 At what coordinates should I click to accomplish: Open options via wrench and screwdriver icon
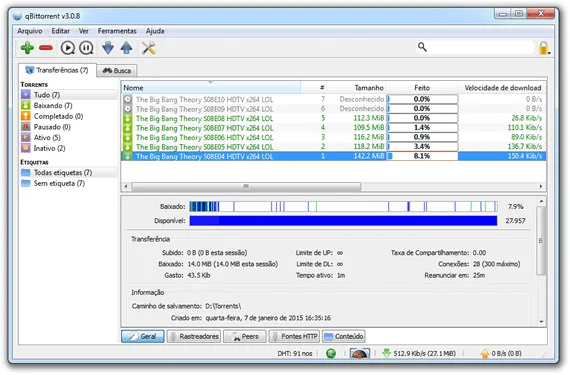tap(148, 48)
